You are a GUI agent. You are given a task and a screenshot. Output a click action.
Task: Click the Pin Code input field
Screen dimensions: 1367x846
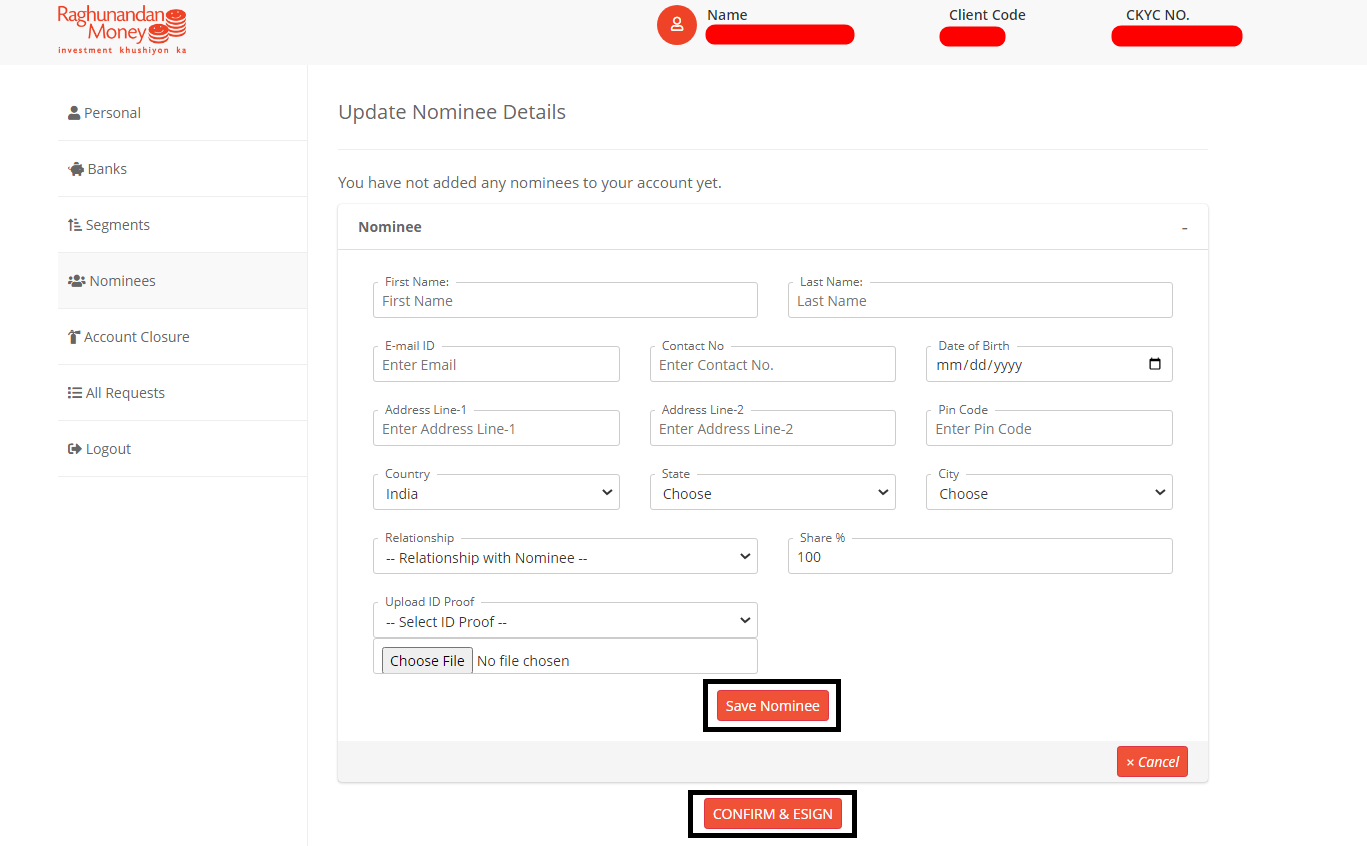click(x=1049, y=428)
